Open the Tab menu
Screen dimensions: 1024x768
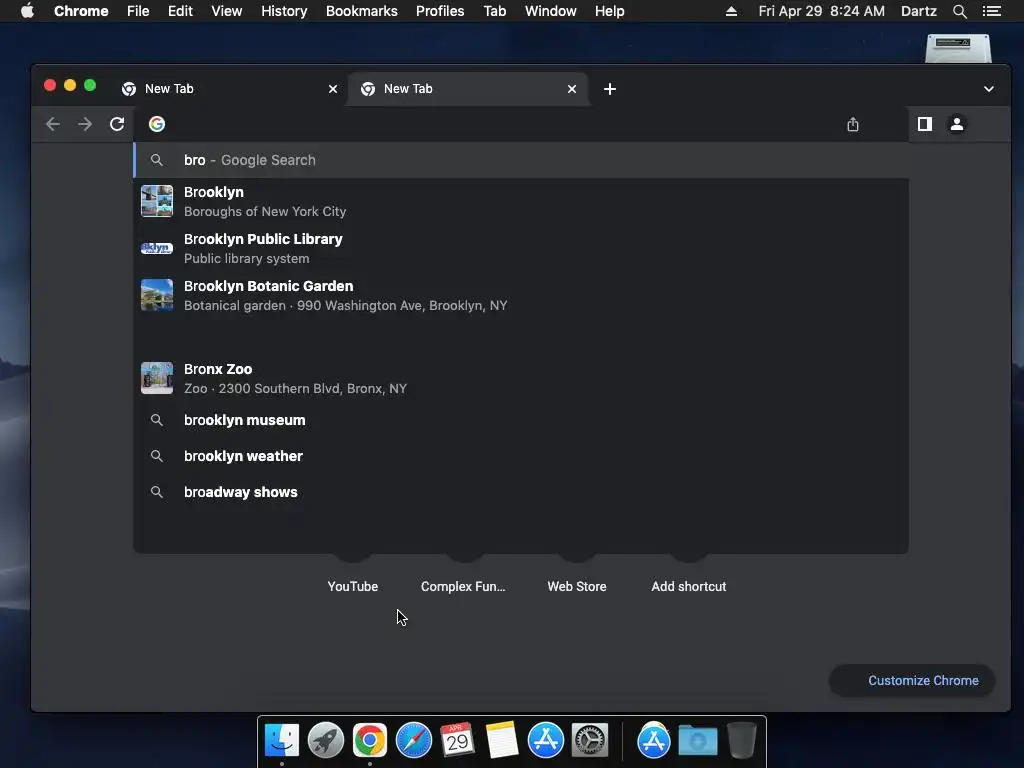click(x=495, y=11)
